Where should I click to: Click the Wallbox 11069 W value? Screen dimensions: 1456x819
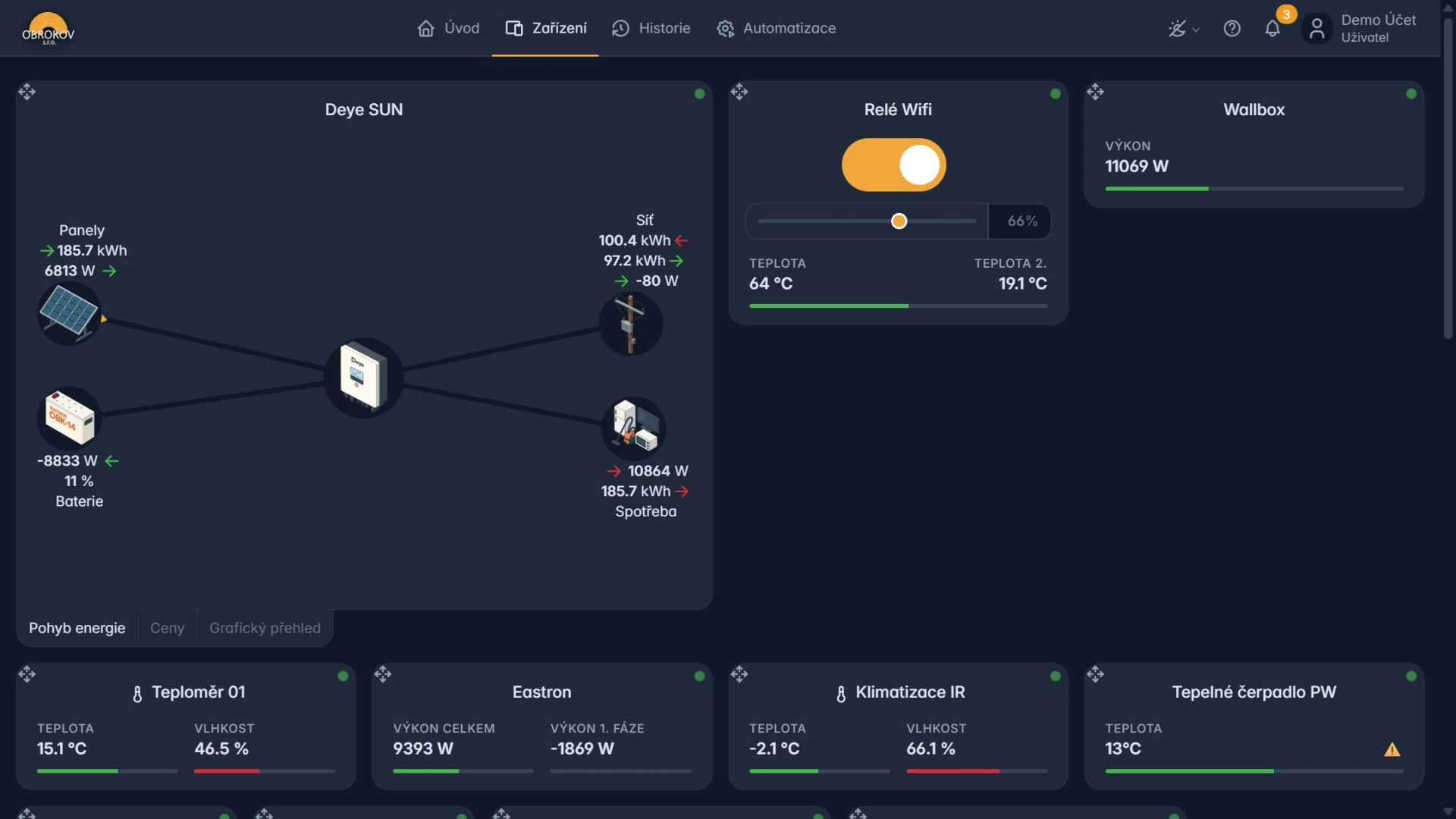point(1137,166)
